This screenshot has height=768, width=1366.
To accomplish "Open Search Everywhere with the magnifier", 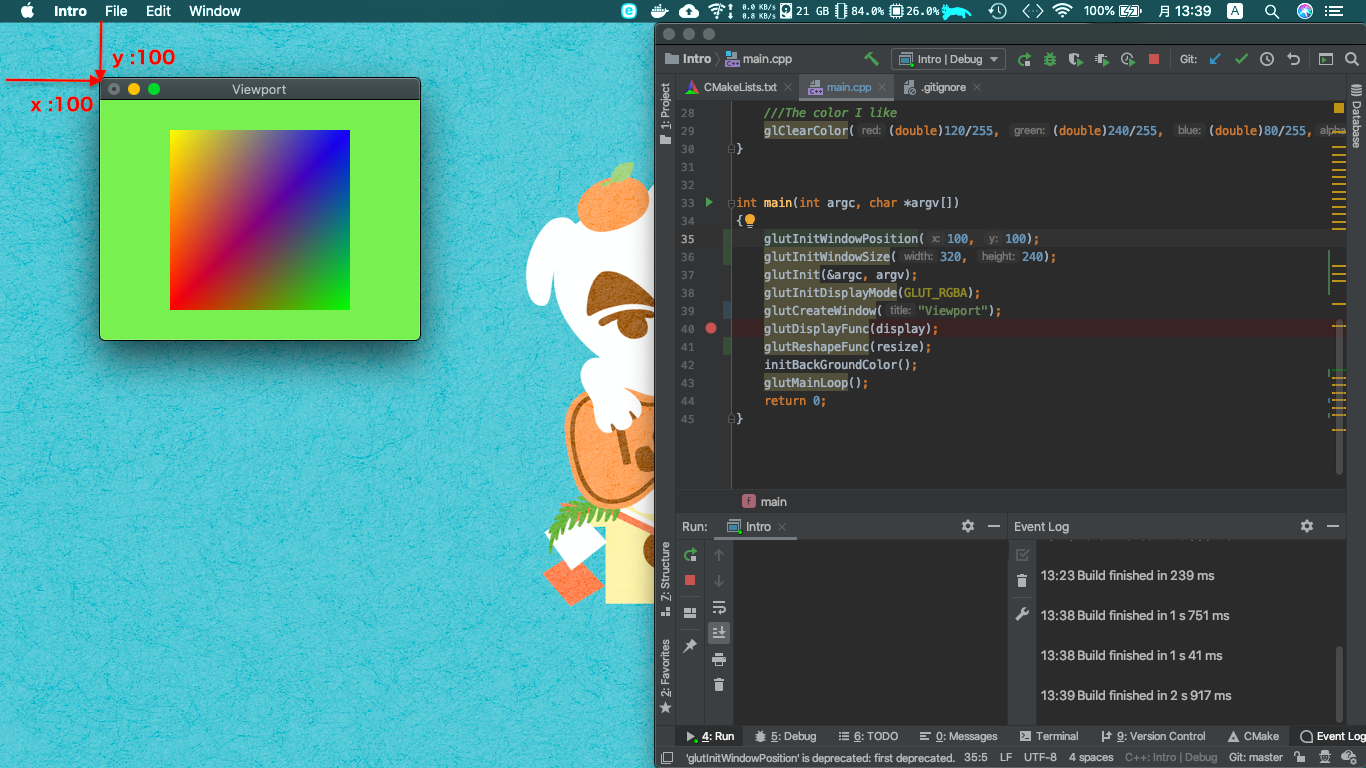I will [x=1350, y=59].
